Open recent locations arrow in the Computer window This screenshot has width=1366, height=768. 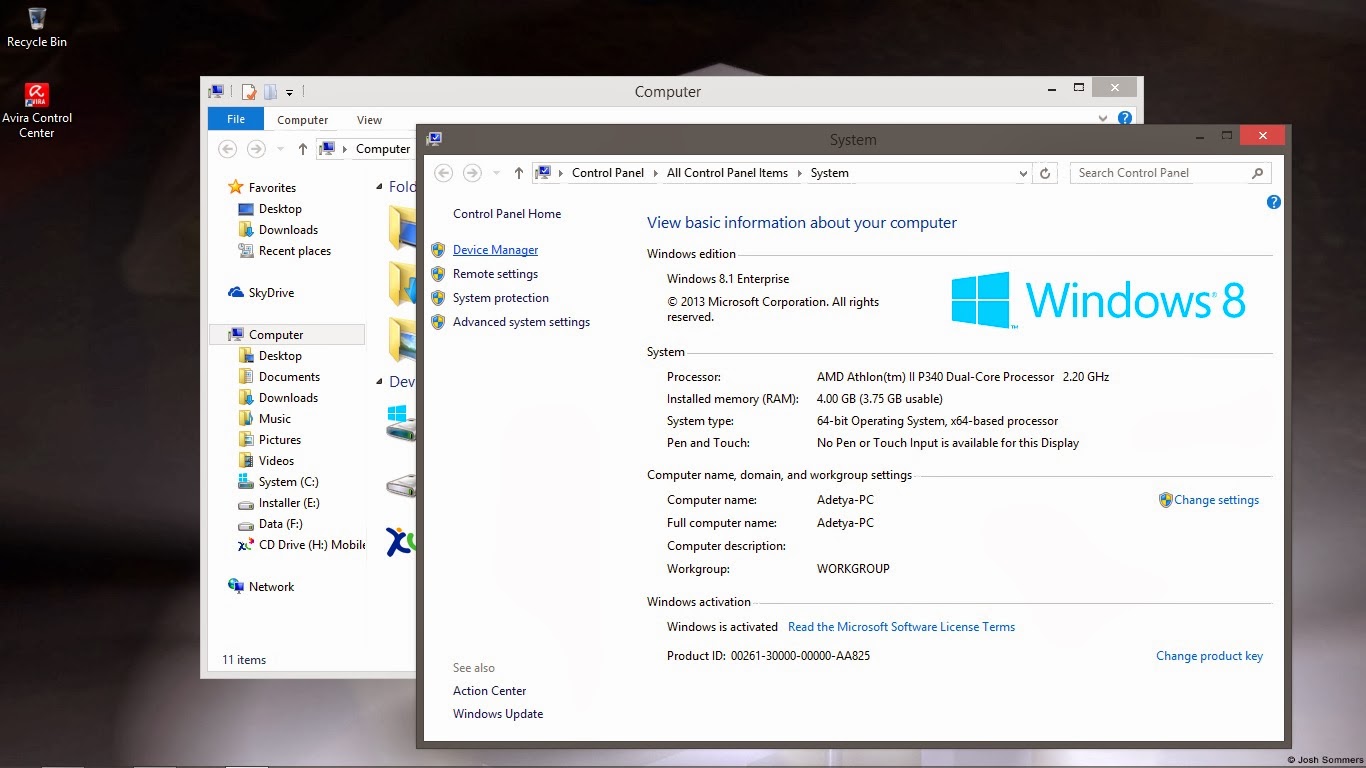[279, 150]
